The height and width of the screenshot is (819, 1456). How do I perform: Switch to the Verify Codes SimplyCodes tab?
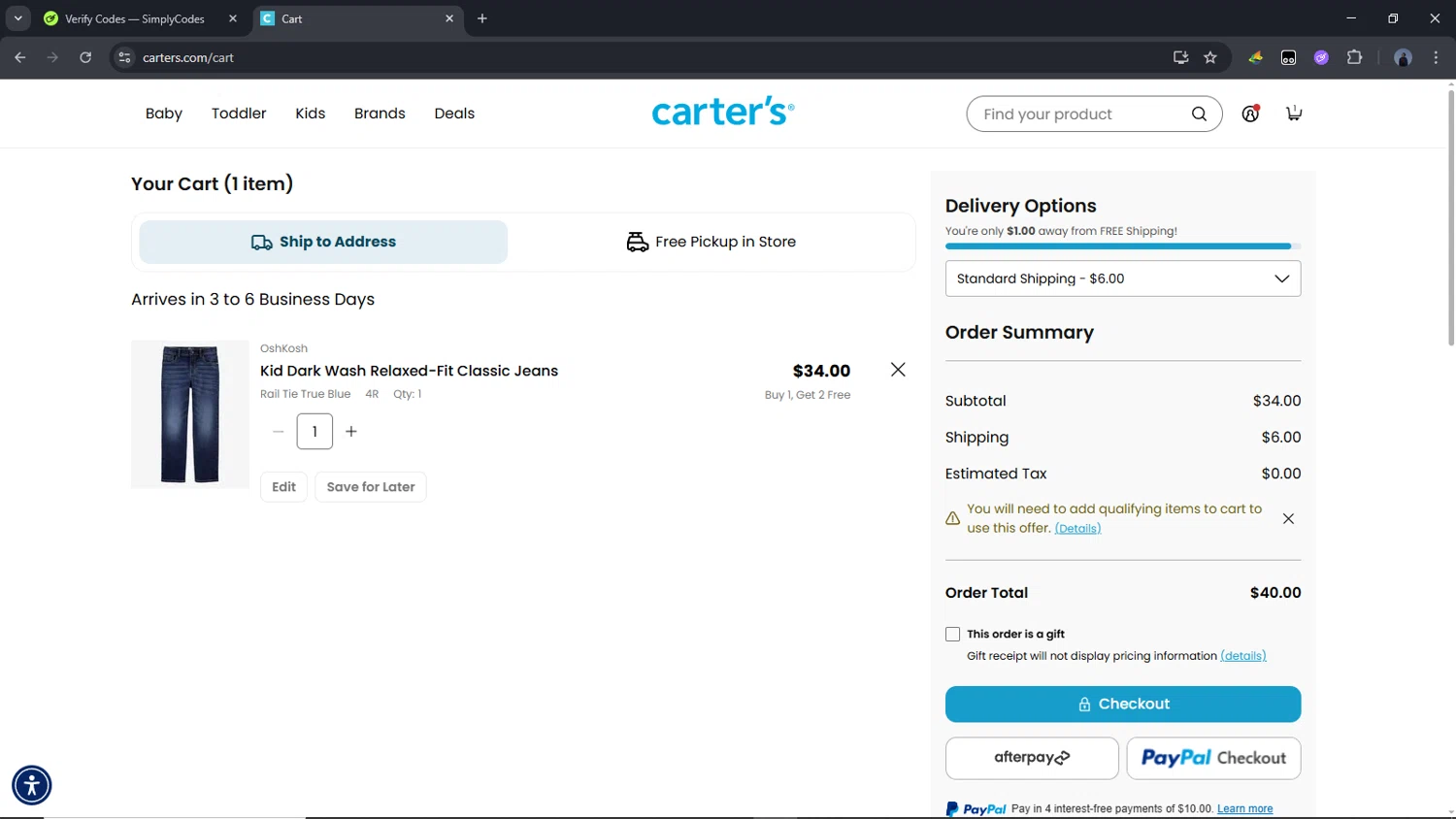[136, 18]
